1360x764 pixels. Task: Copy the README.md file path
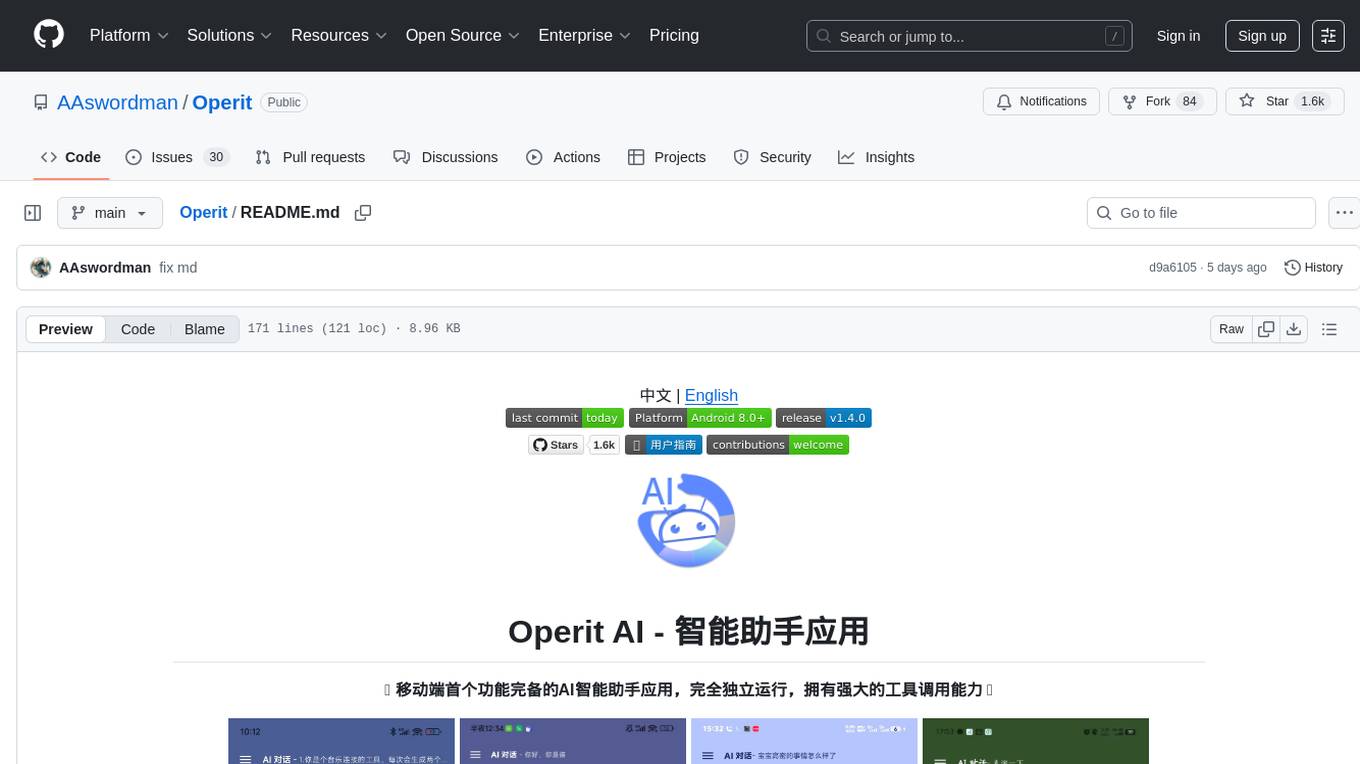click(363, 213)
